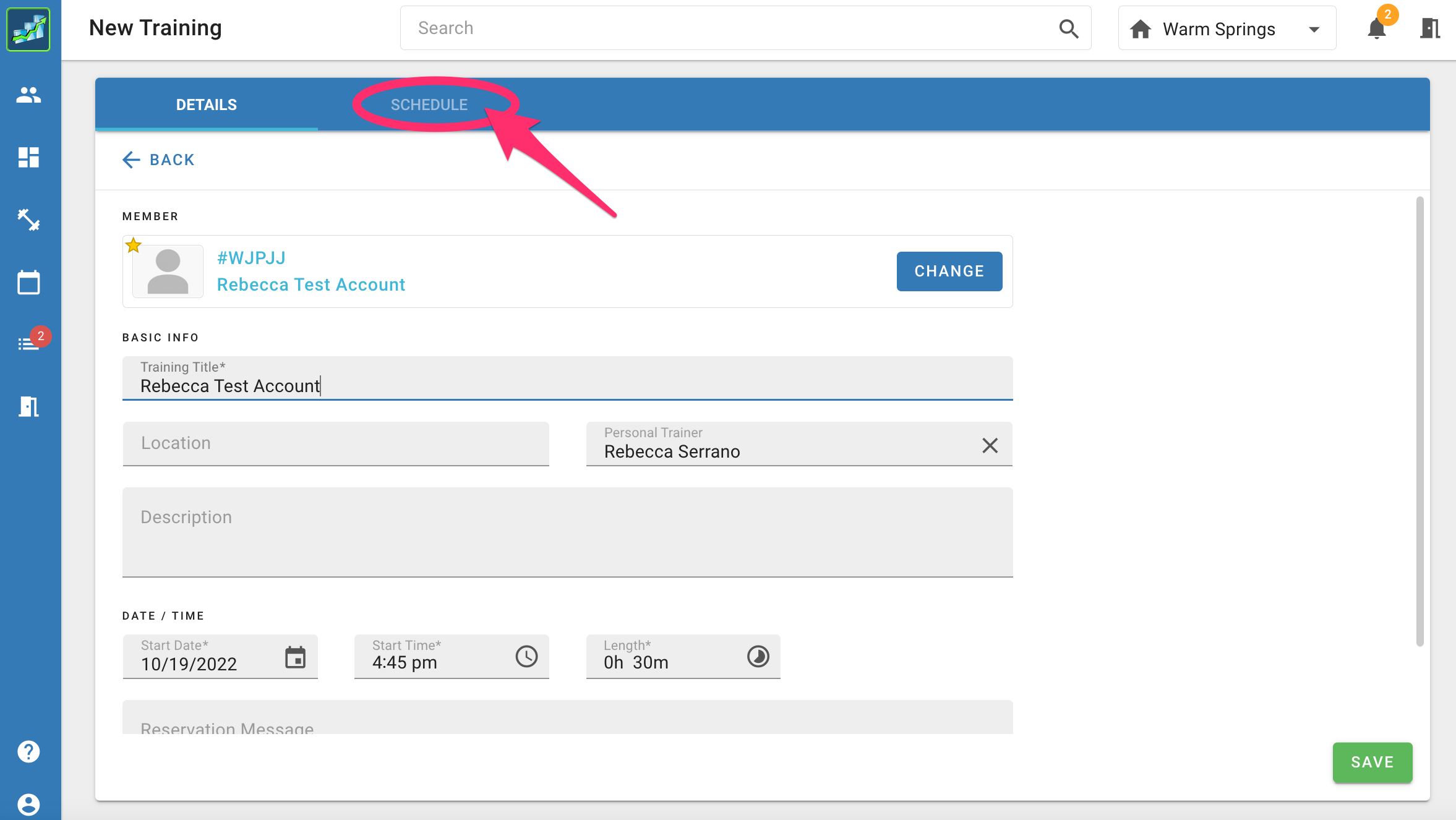Click the user profile icon at bottom
Viewport: 1456px width, 820px height.
(x=28, y=804)
